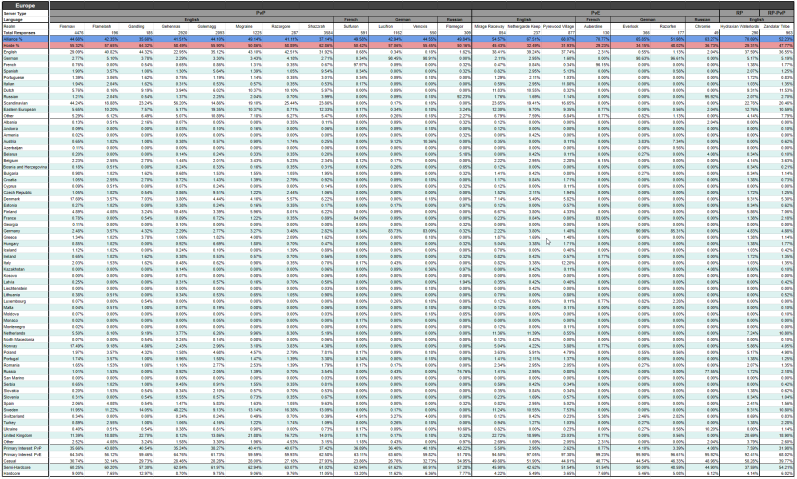Select the Sweden row label
The height and width of the screenshot is (479, 797).
[11, 410]
